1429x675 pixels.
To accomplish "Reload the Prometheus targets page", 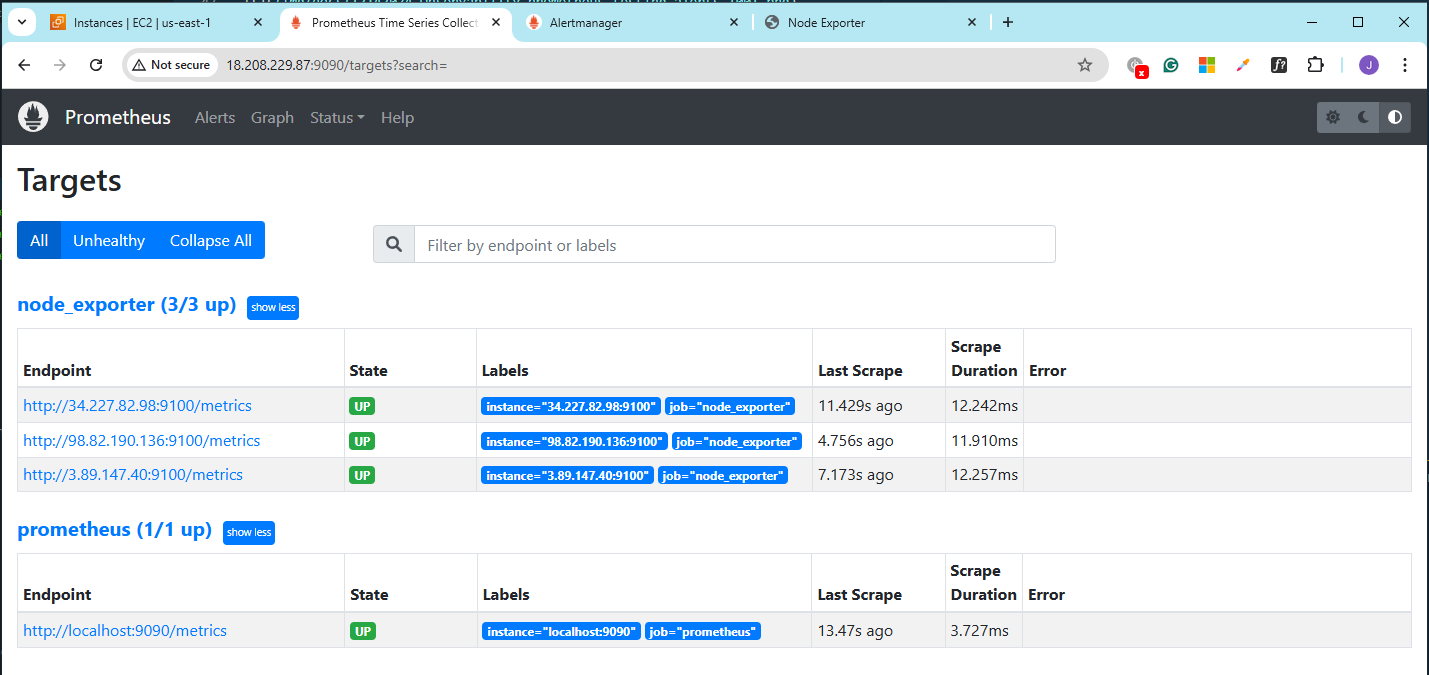I will click(96, 65).
